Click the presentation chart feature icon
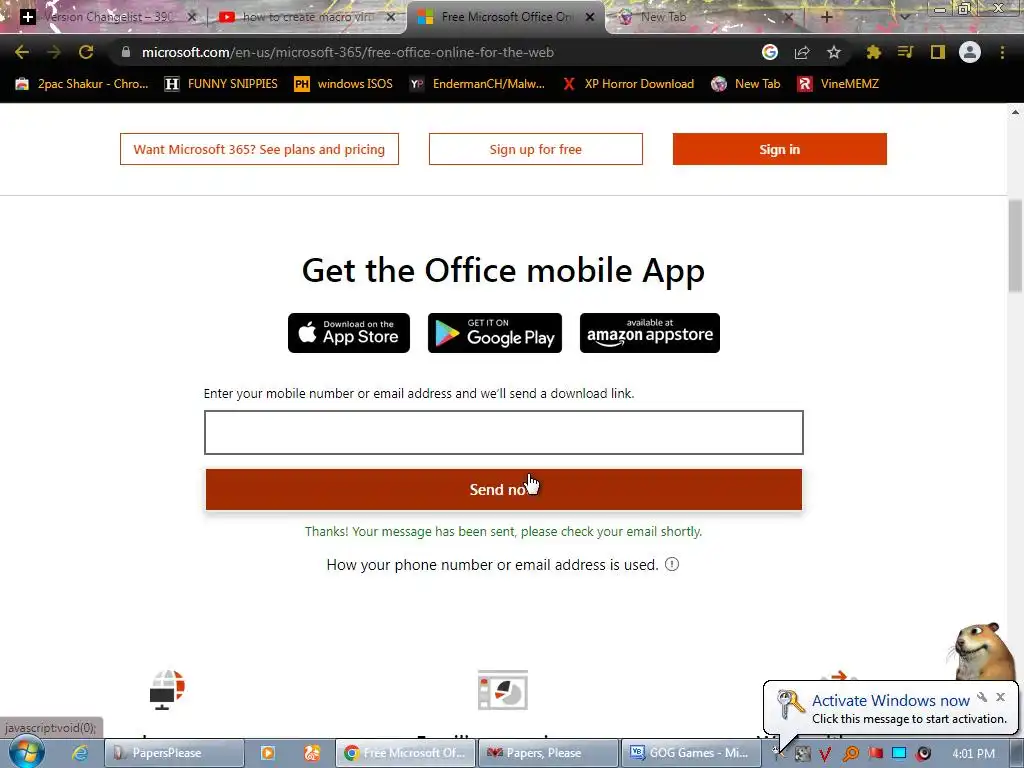The height and width of the screenshot is (768, 1024). pos(503,690)
